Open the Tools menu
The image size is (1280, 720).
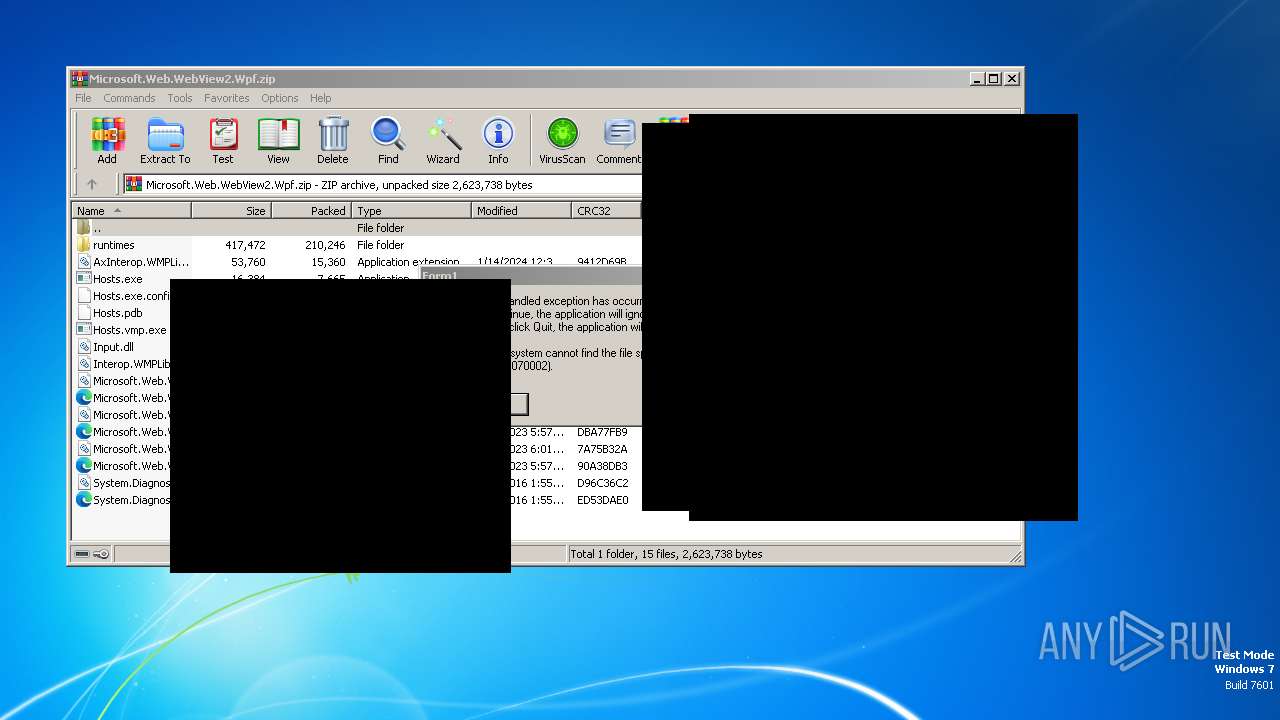click(x=180, y=98)
